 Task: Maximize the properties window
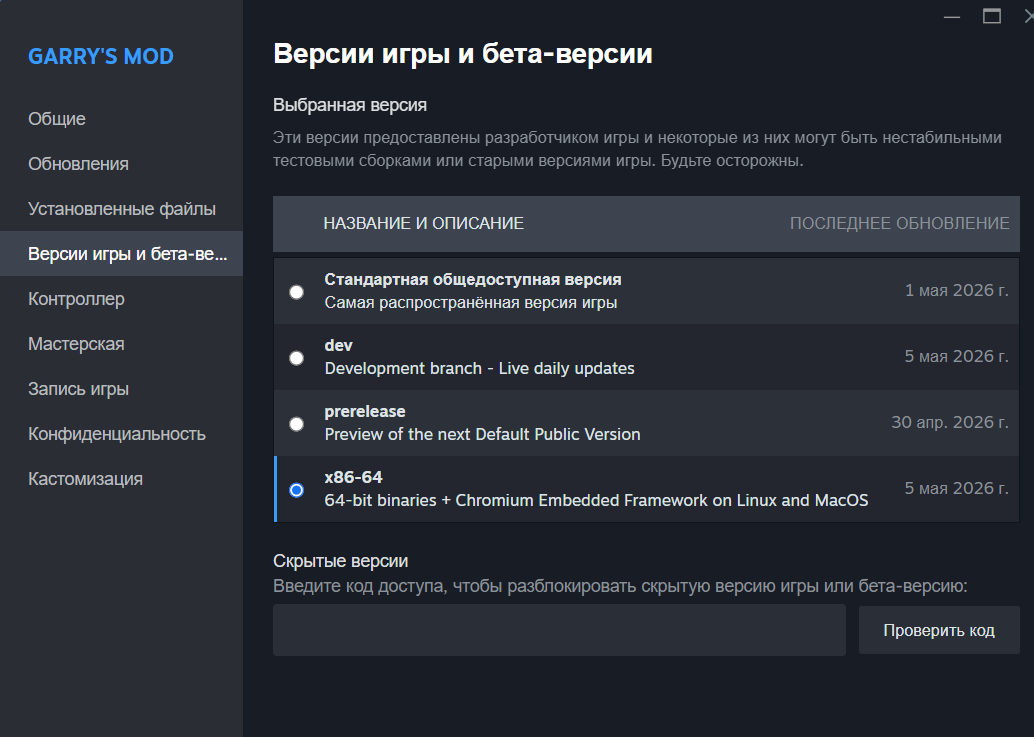(x=992, y=16)
